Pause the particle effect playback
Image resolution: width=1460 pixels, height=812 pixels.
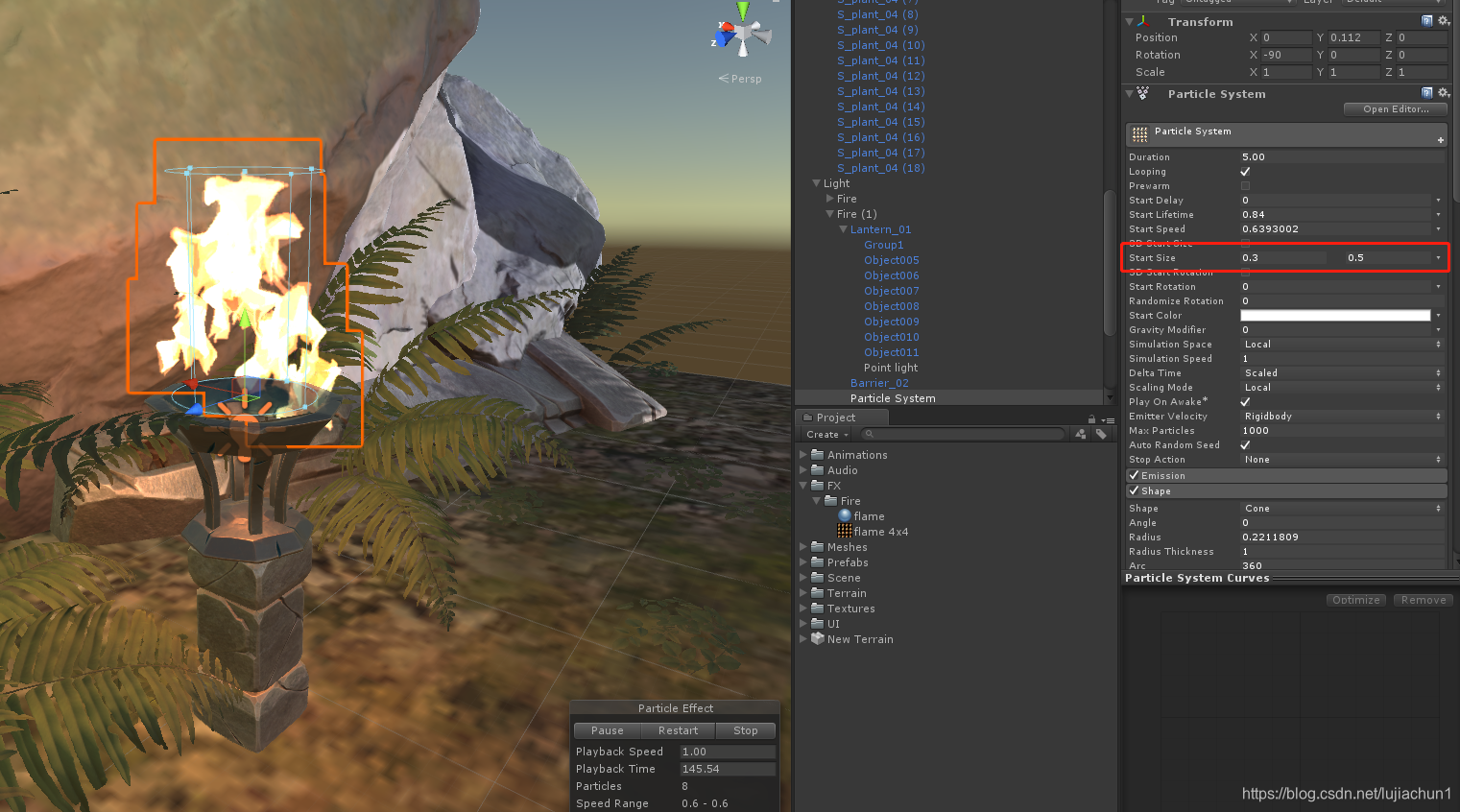607,730
